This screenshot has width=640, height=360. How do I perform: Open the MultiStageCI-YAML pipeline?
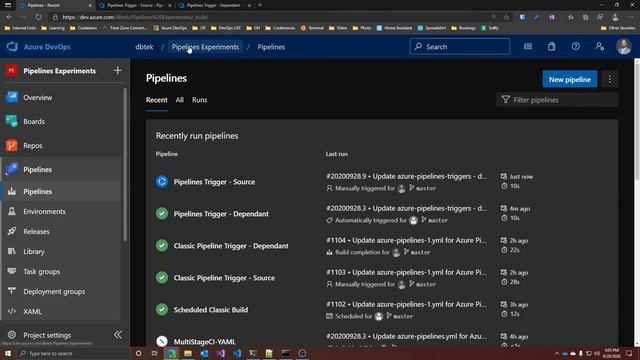pos(204,342)
